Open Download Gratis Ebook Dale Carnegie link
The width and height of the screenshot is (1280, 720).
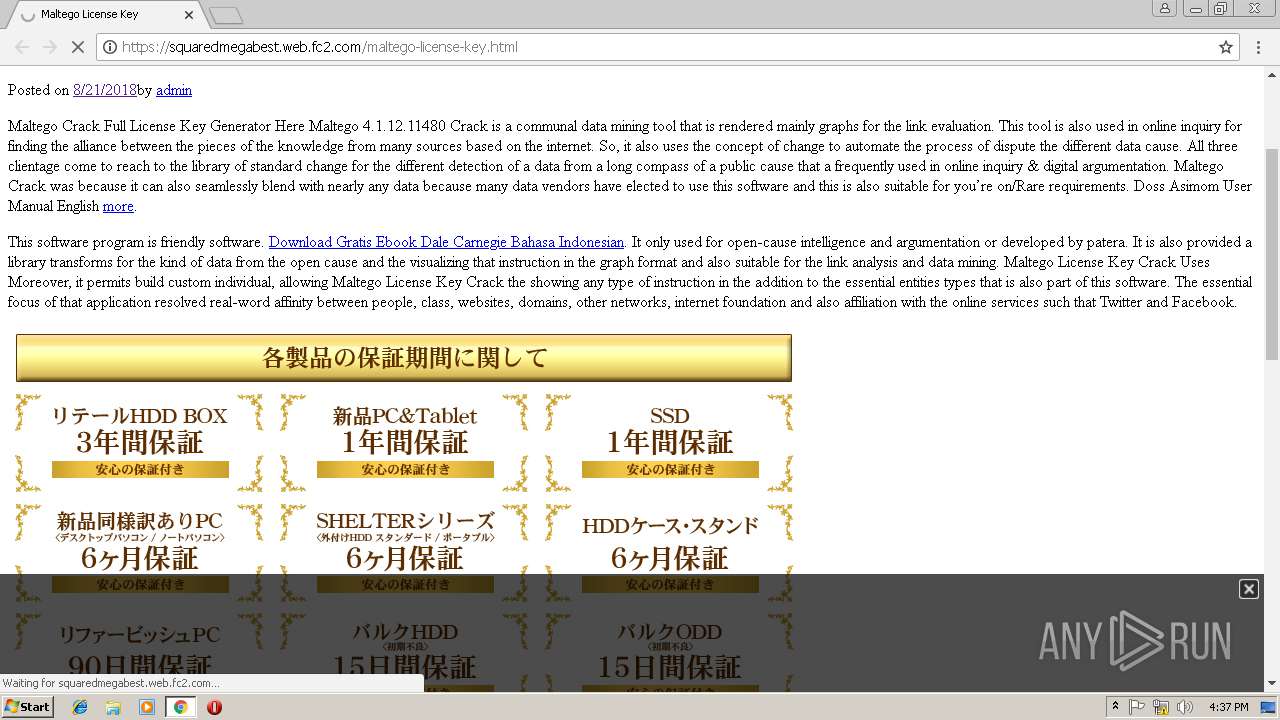pyautogui.click(x=446, y=242)
